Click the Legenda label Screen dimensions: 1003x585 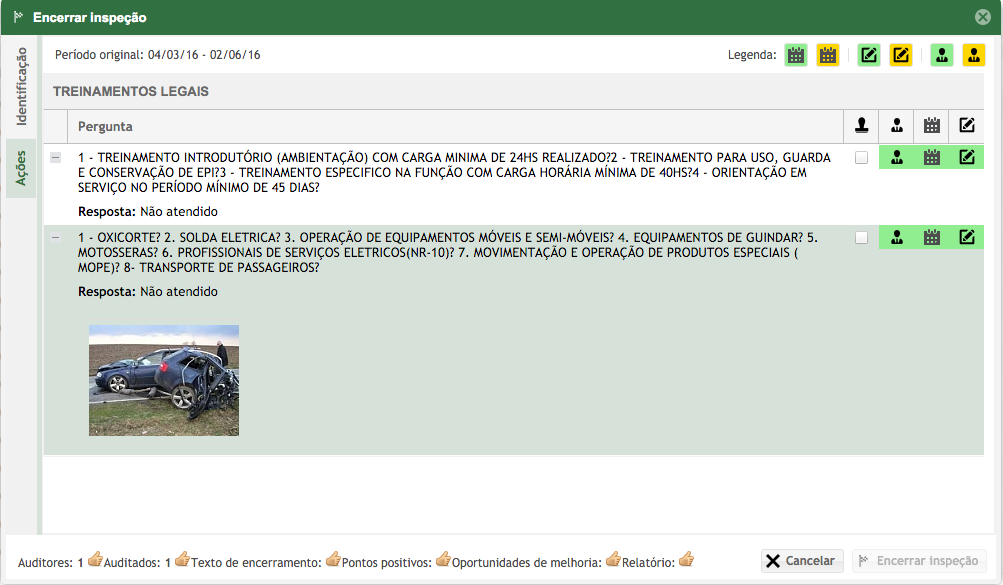tap(752, 55)
